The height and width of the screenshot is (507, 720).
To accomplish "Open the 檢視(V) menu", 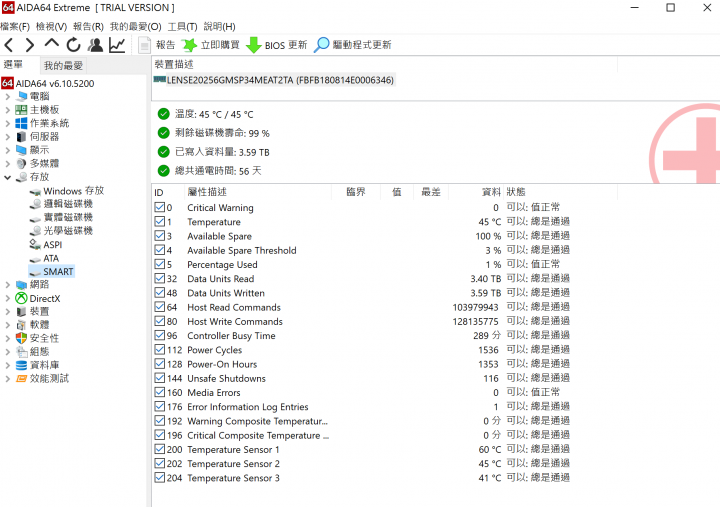I will (x=51, y=27).
